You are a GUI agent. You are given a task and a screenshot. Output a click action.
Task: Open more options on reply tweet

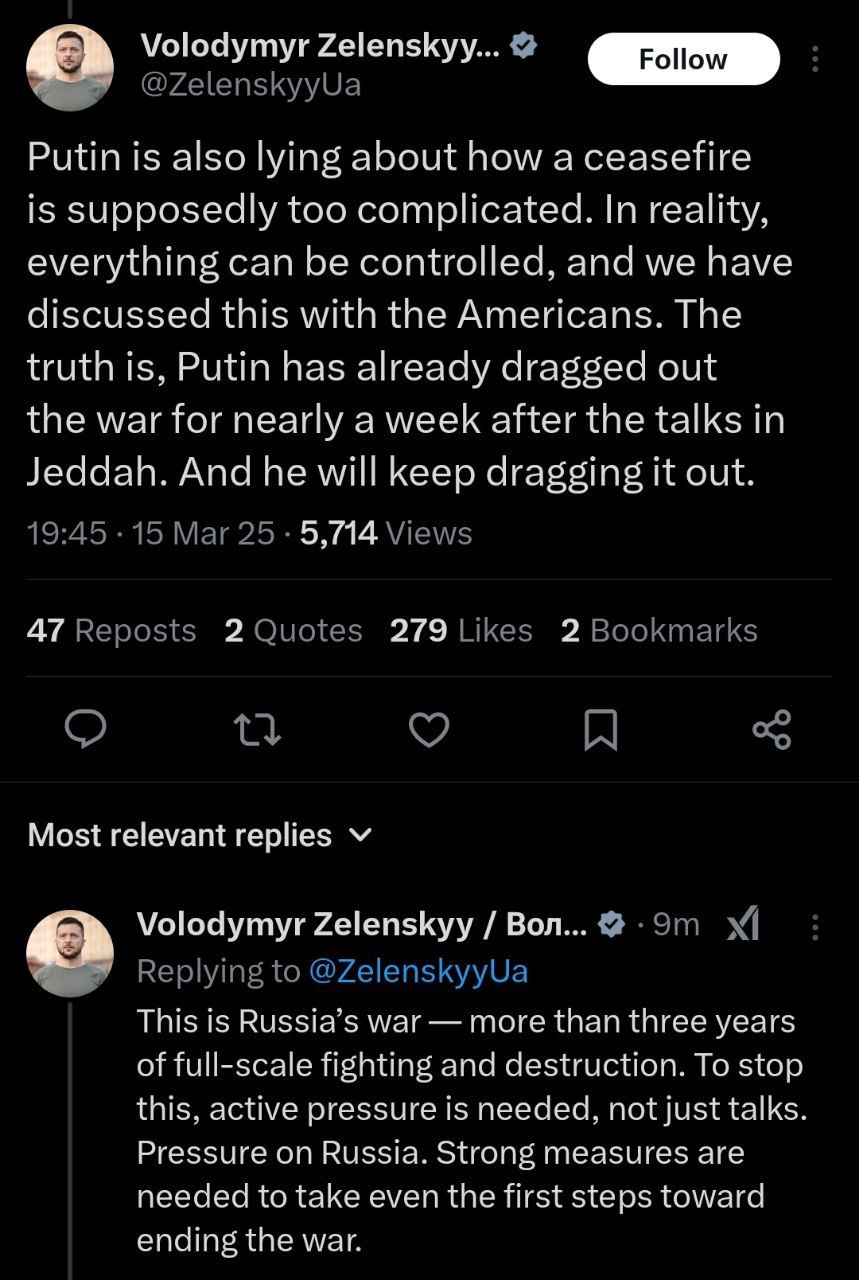[815, 927]
